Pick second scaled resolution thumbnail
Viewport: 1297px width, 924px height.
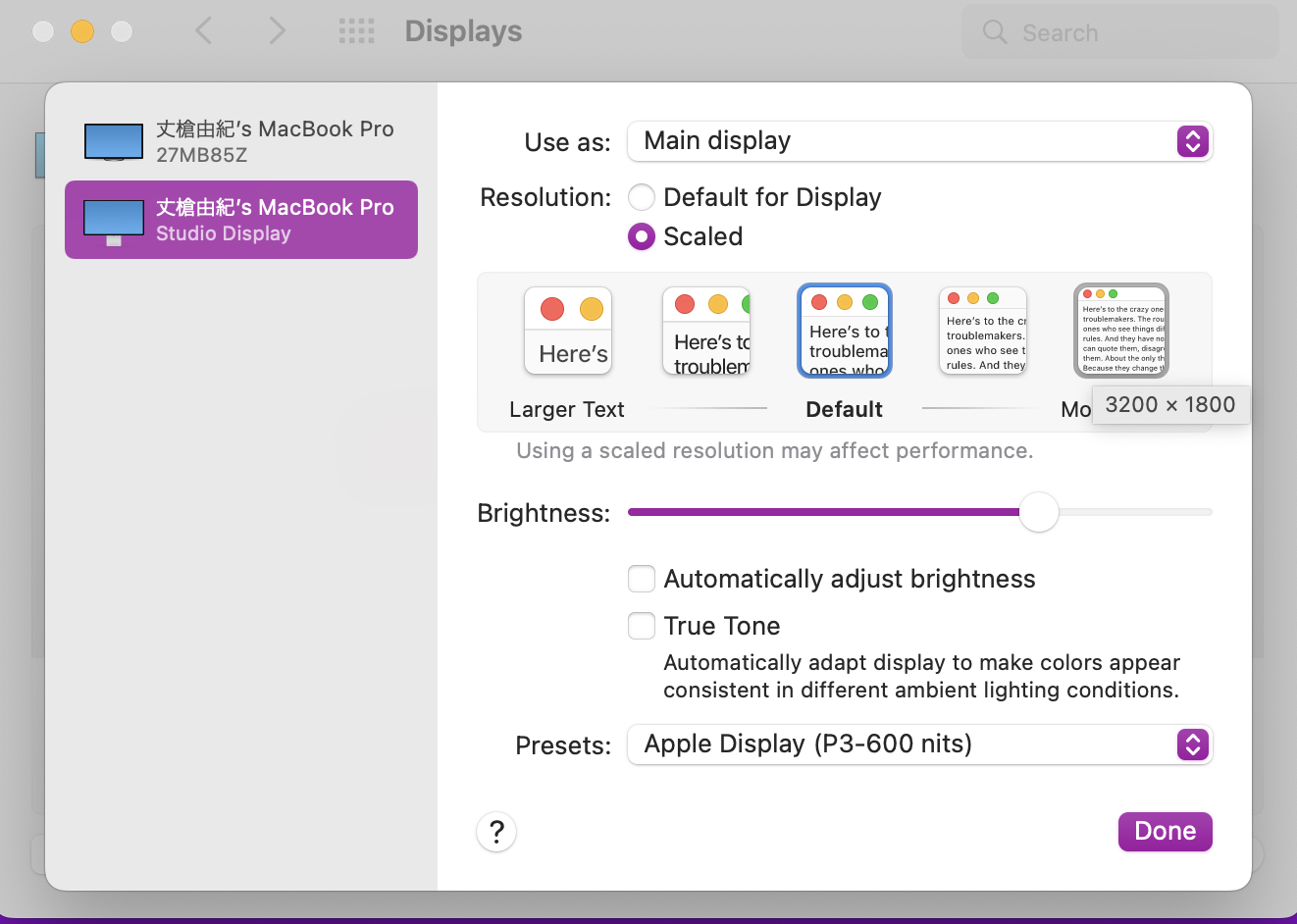(706, 331)
